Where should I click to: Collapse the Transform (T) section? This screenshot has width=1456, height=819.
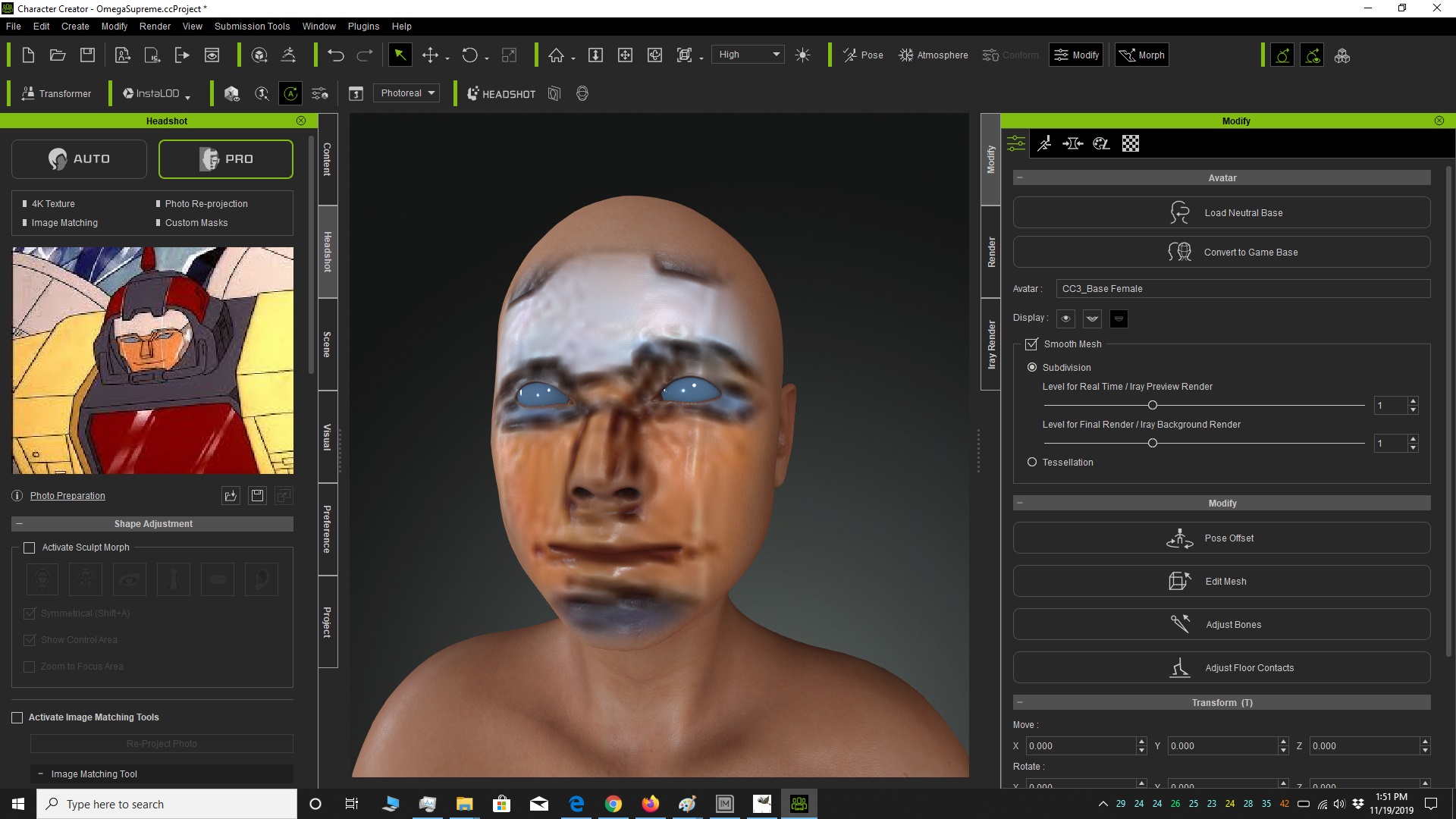pyautogui.click(x=1020, y=702)
